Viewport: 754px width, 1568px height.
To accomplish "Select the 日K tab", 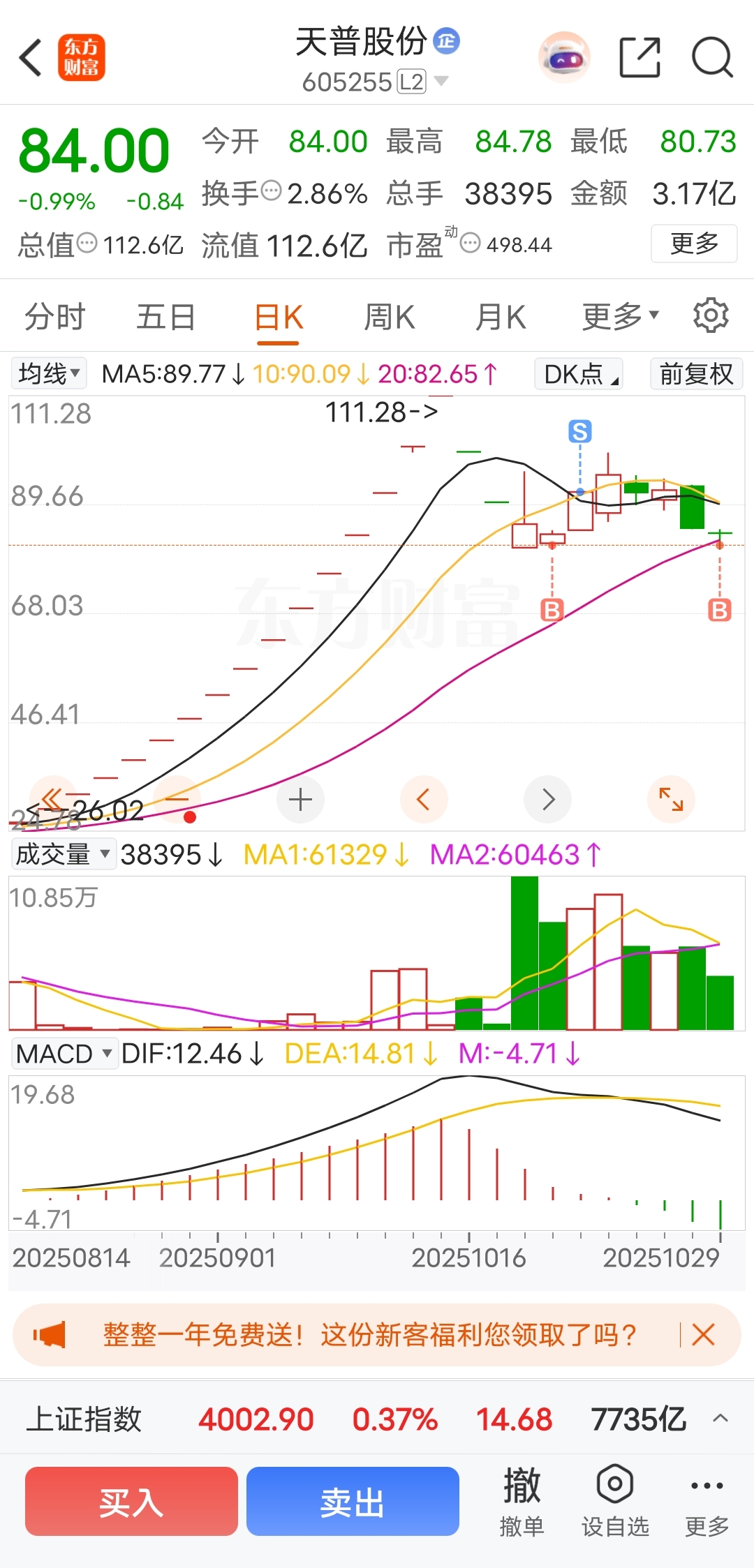I will [279, 317].
